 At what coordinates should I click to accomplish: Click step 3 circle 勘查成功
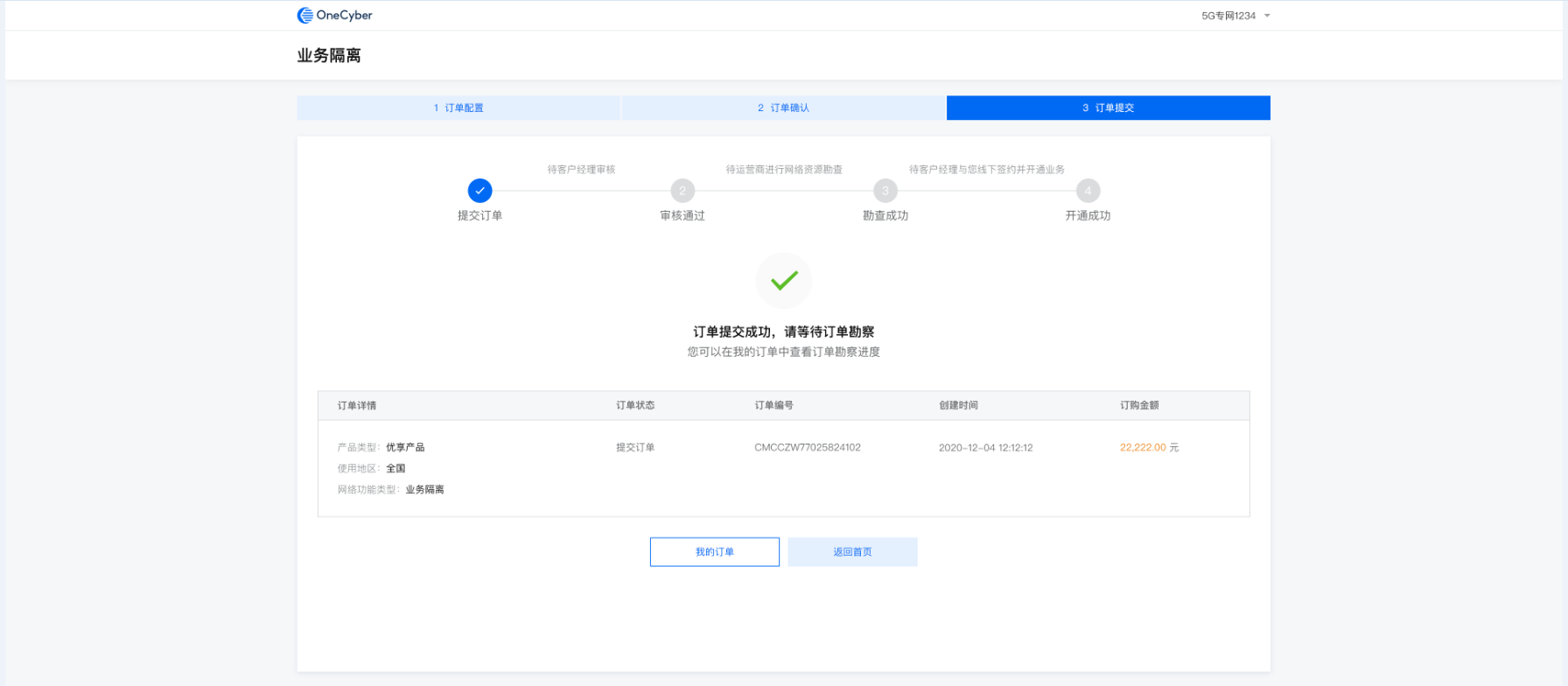885,191
